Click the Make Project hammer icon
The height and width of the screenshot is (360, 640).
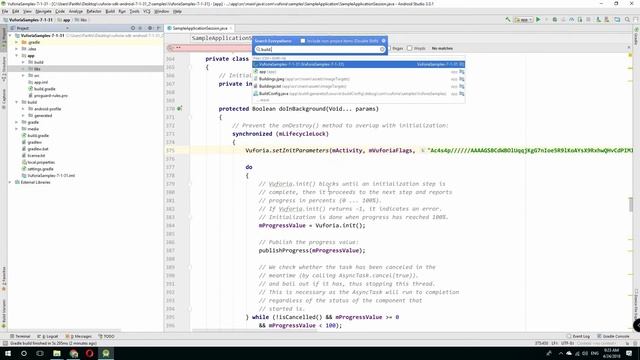click(x=508, y=20)
